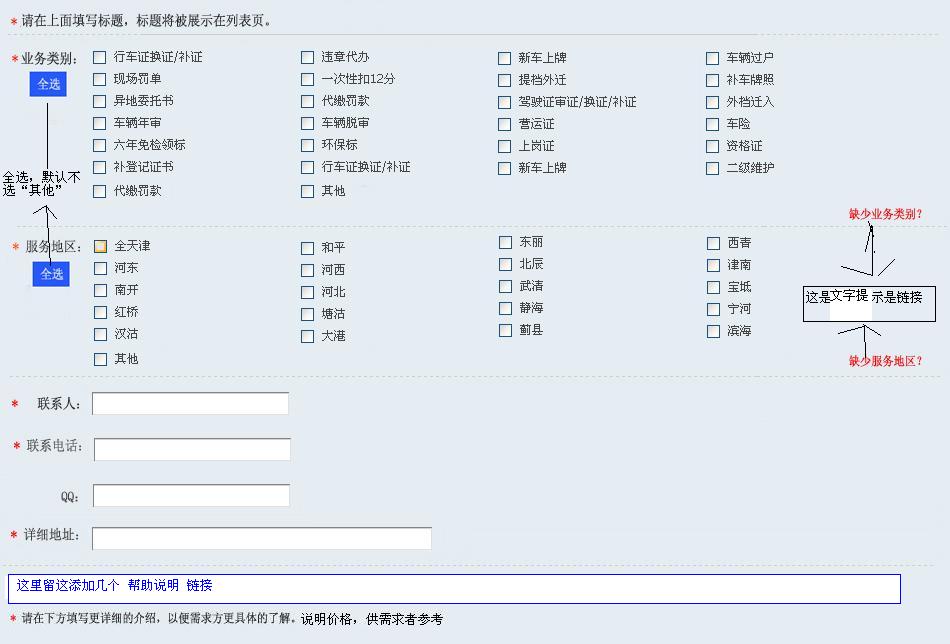Screen dimensions: 950x644
Task: Enable the 违章代办 option
Action: click(x=307, y=57)
